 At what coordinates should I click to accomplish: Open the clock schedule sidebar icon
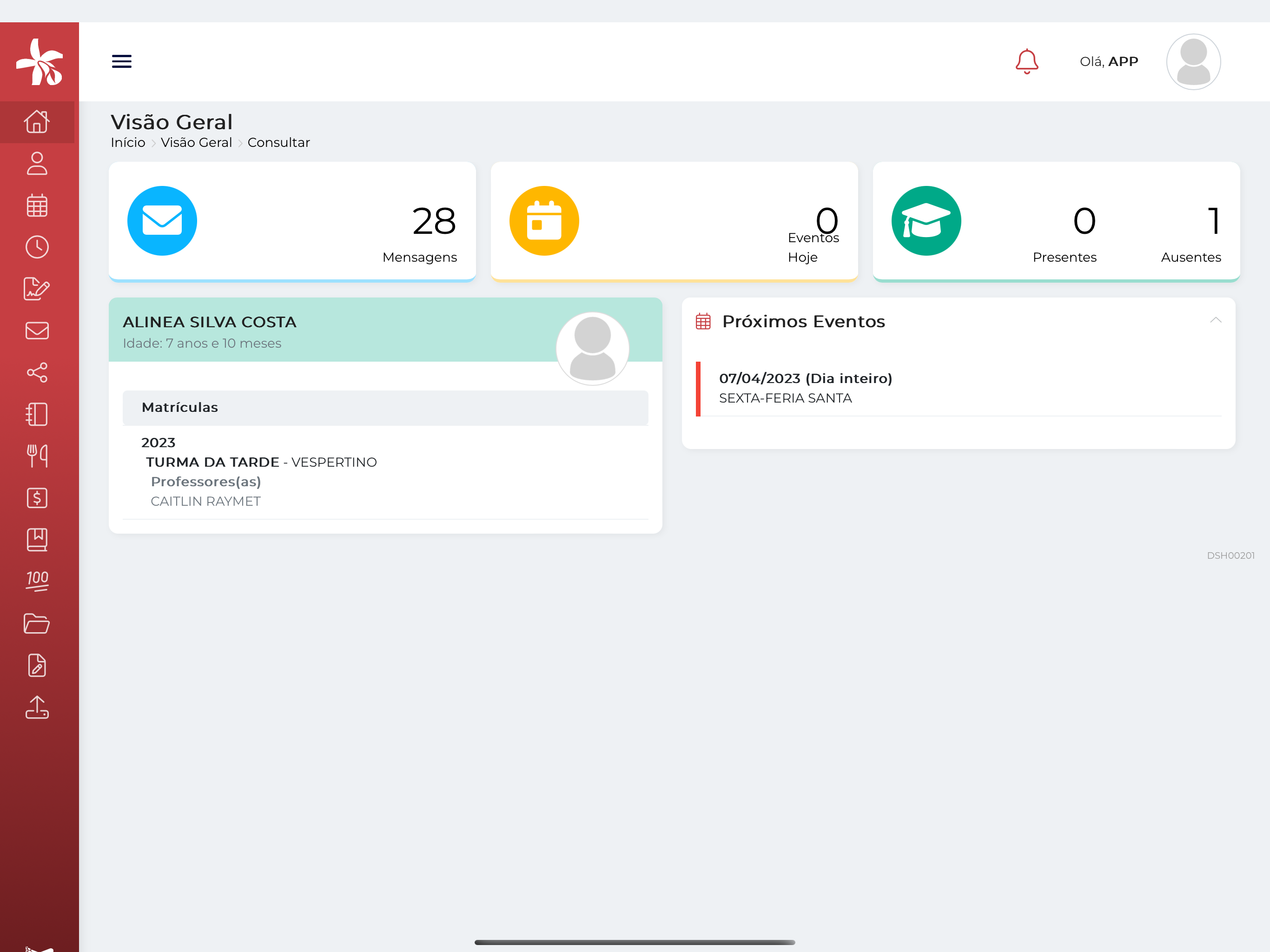click(x=37, y=247)
